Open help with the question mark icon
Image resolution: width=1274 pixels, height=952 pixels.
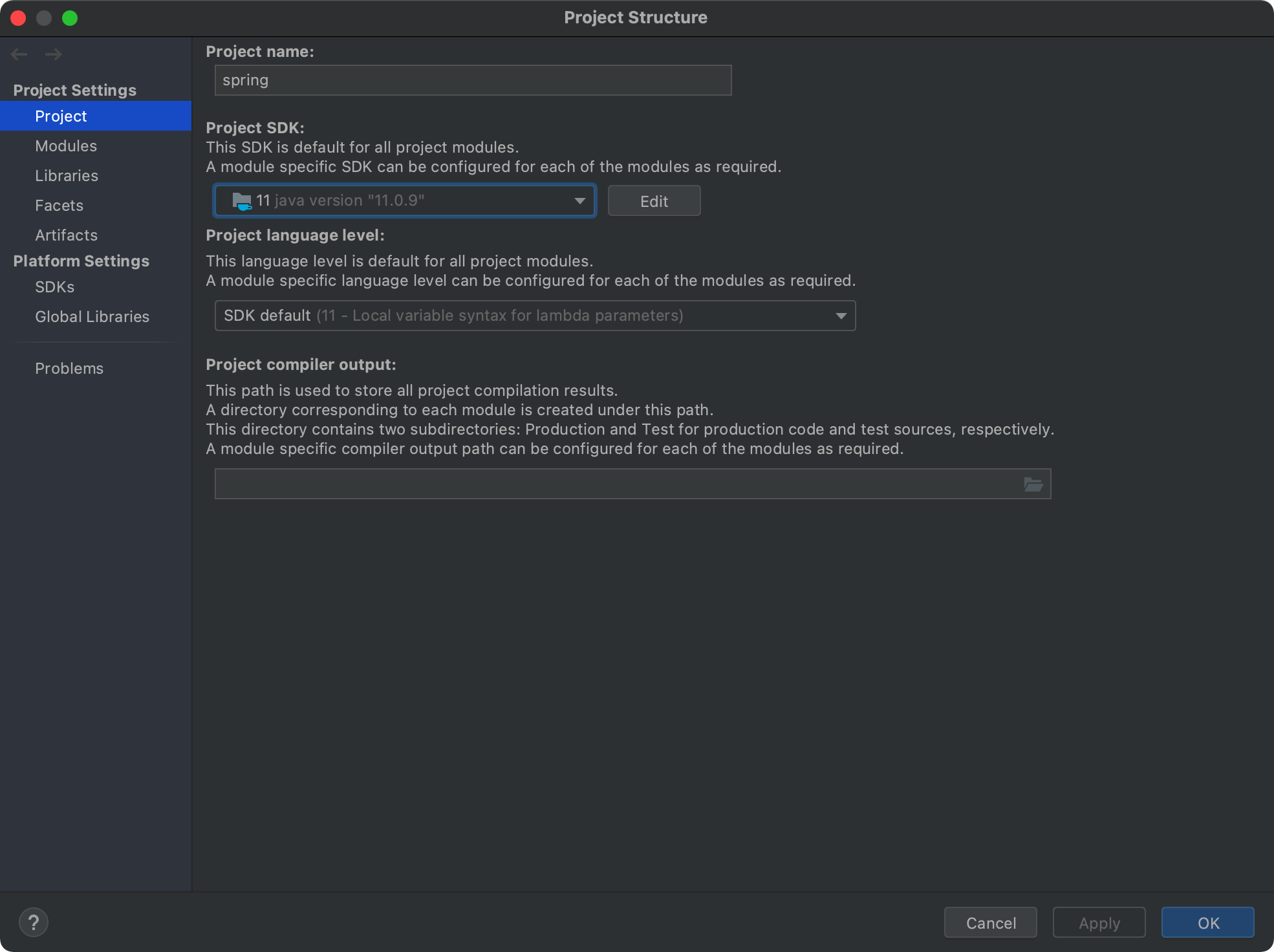34,922
